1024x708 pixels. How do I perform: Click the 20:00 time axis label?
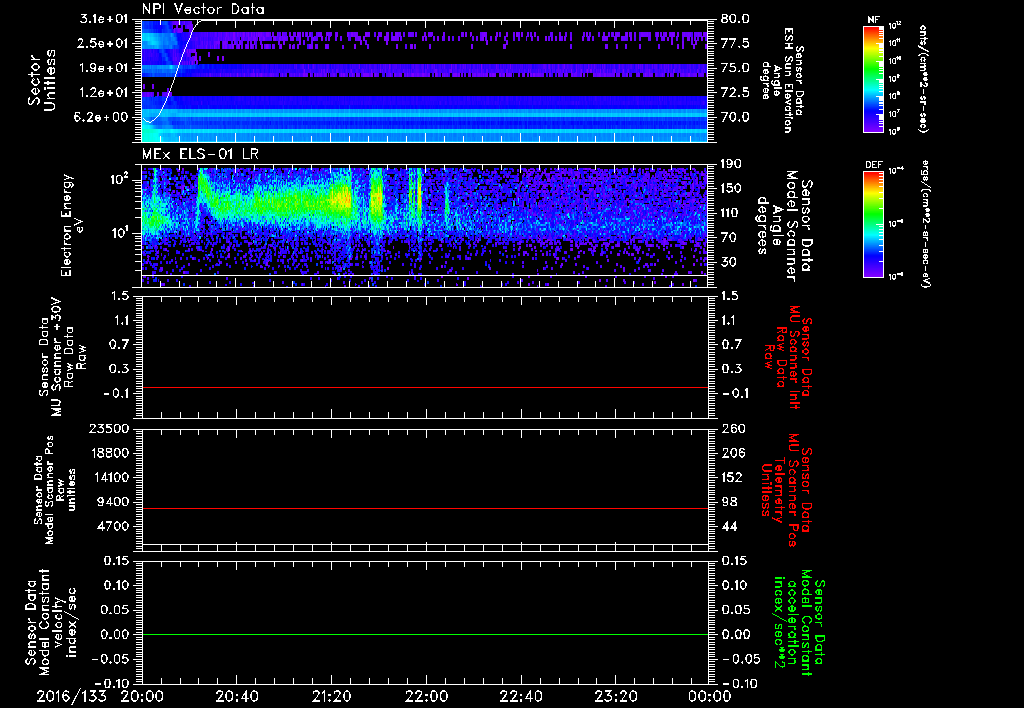(142, 696)
